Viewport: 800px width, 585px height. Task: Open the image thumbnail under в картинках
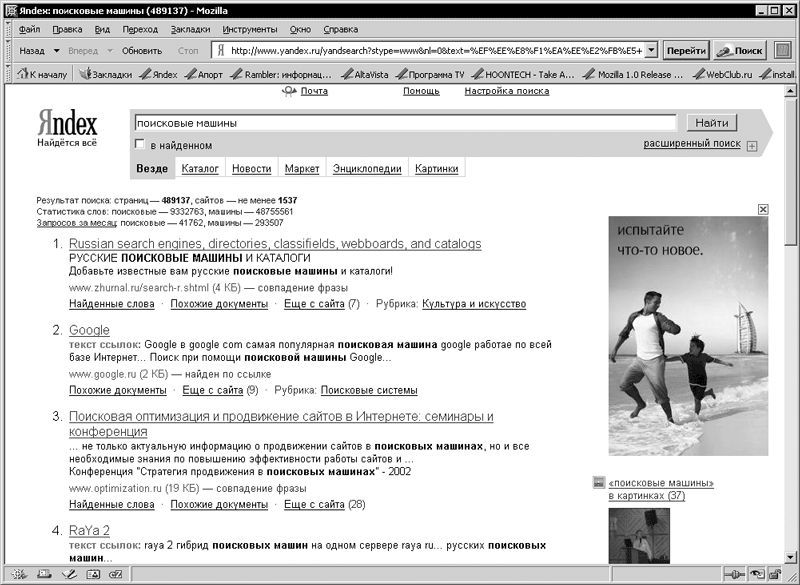639,536
